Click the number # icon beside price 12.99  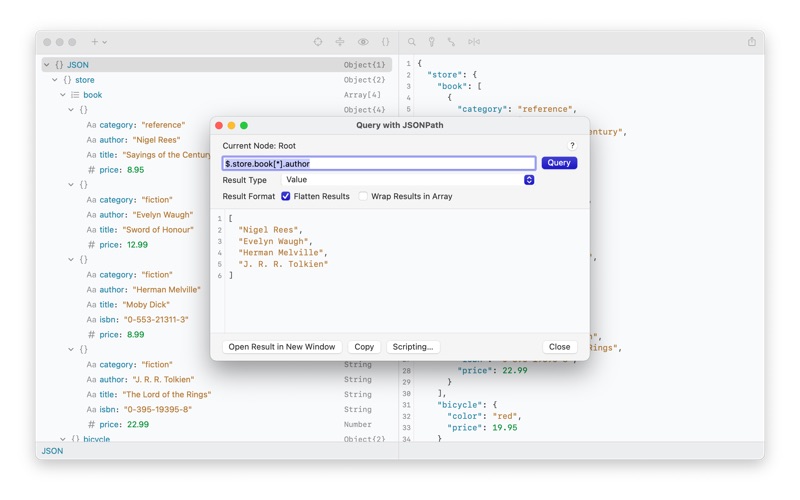pos(91,245)
